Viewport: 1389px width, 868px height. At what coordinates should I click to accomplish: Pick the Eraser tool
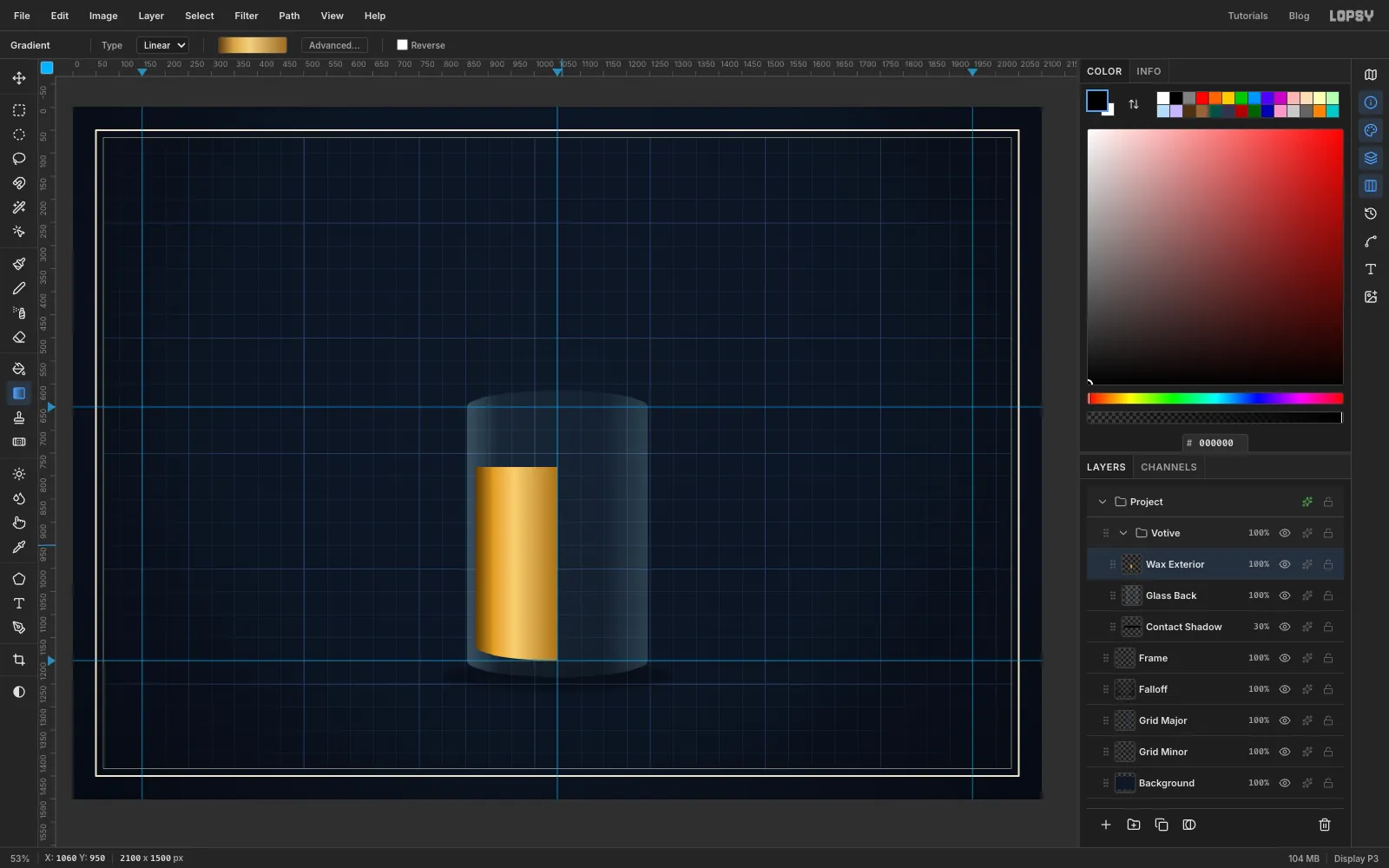coord(19,337)
